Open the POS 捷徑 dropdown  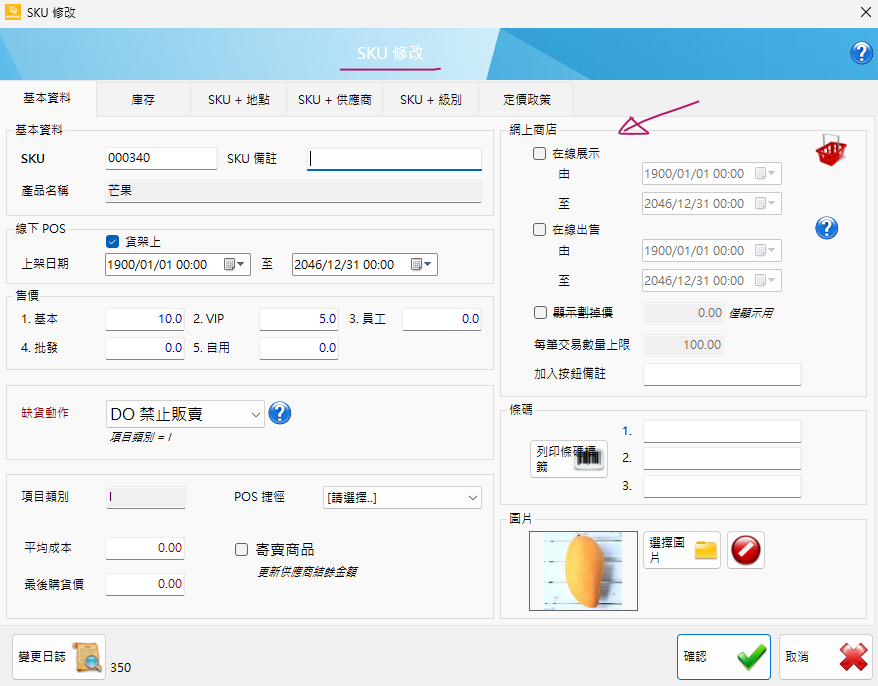(402, 497)
